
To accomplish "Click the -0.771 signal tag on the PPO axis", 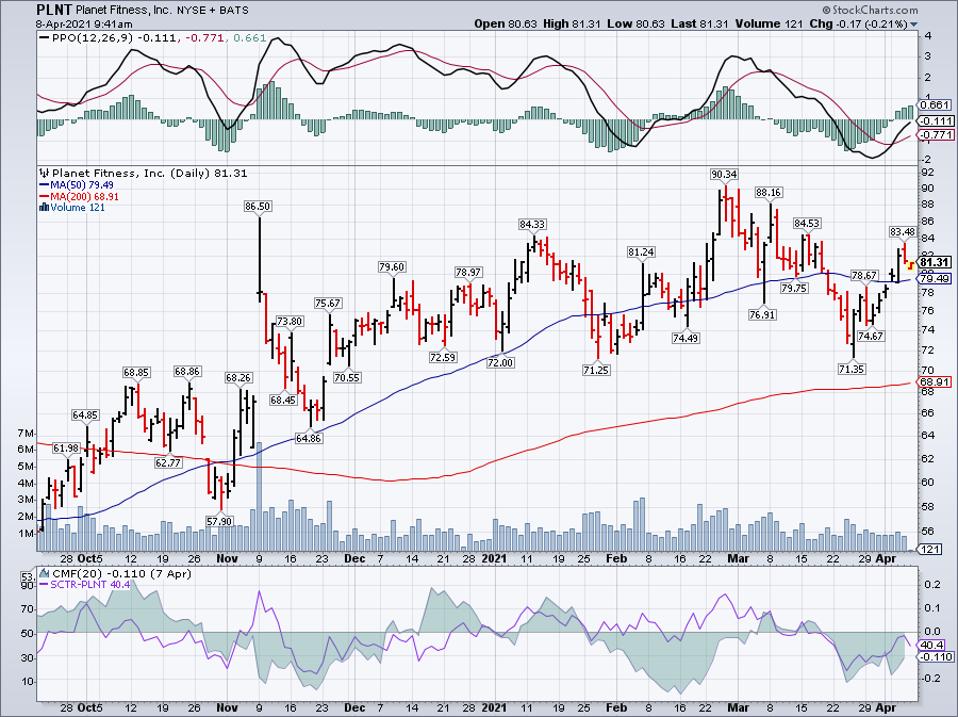I will click(937, 134).
